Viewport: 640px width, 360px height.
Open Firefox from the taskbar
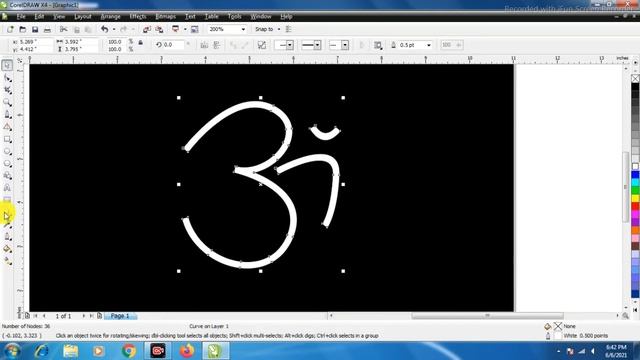point(187,351)
